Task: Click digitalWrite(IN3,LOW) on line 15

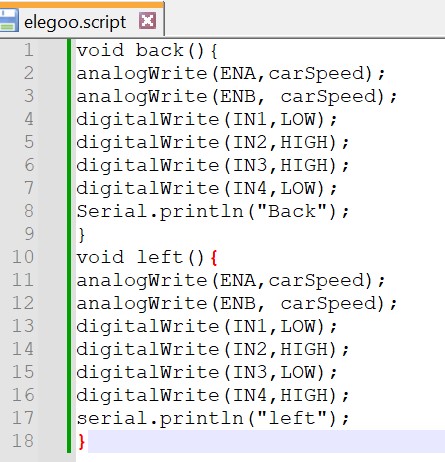Action: click(x=207, y=373)
